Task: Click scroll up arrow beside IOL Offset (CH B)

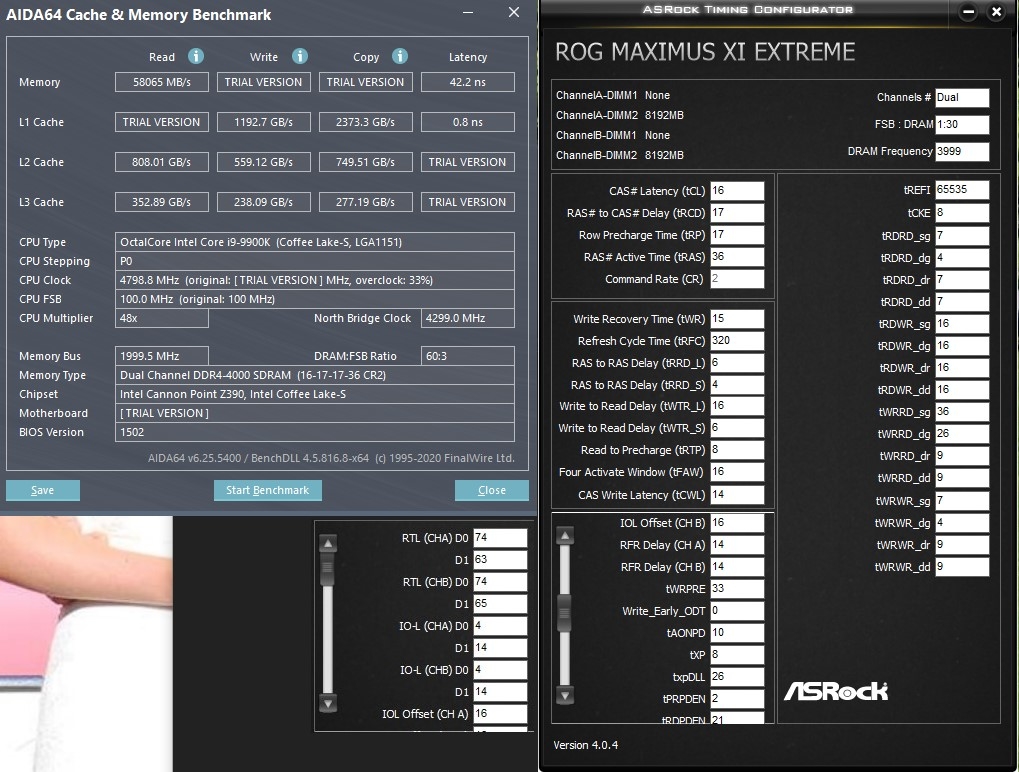Action: pyautogui.click(x=565, y=536)
